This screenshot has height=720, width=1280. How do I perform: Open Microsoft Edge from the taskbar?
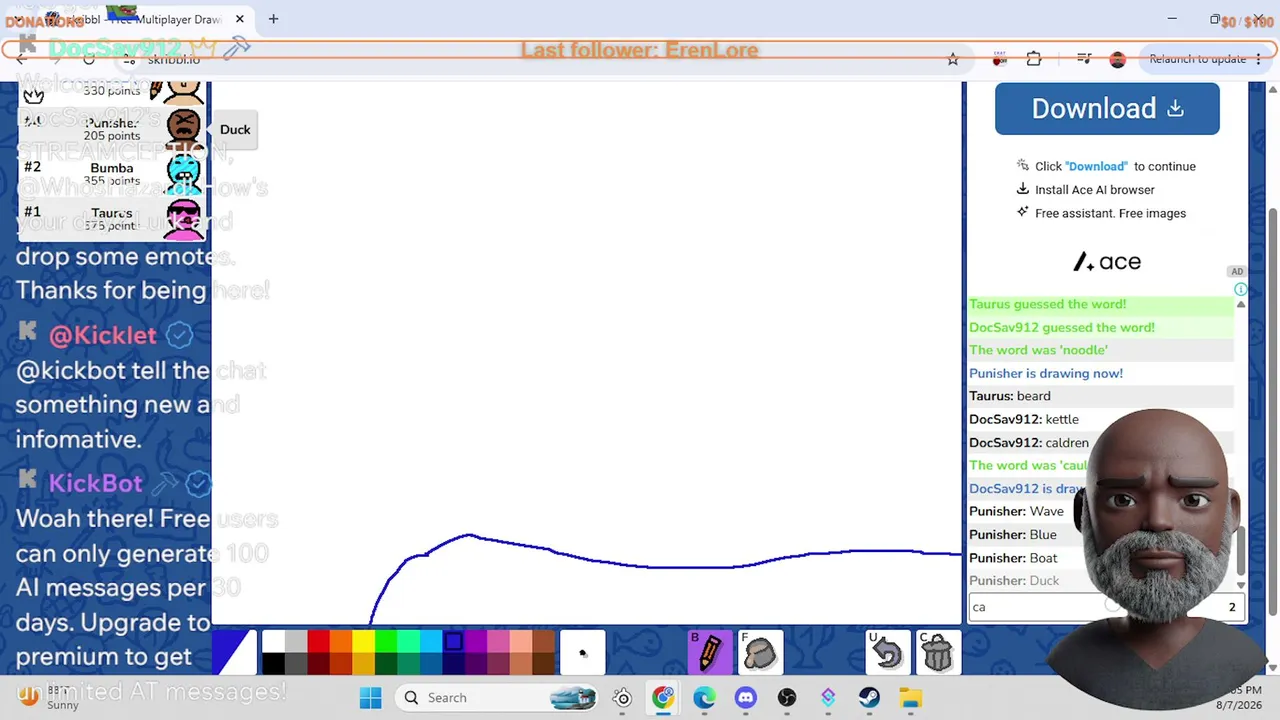tap(704, 697)
